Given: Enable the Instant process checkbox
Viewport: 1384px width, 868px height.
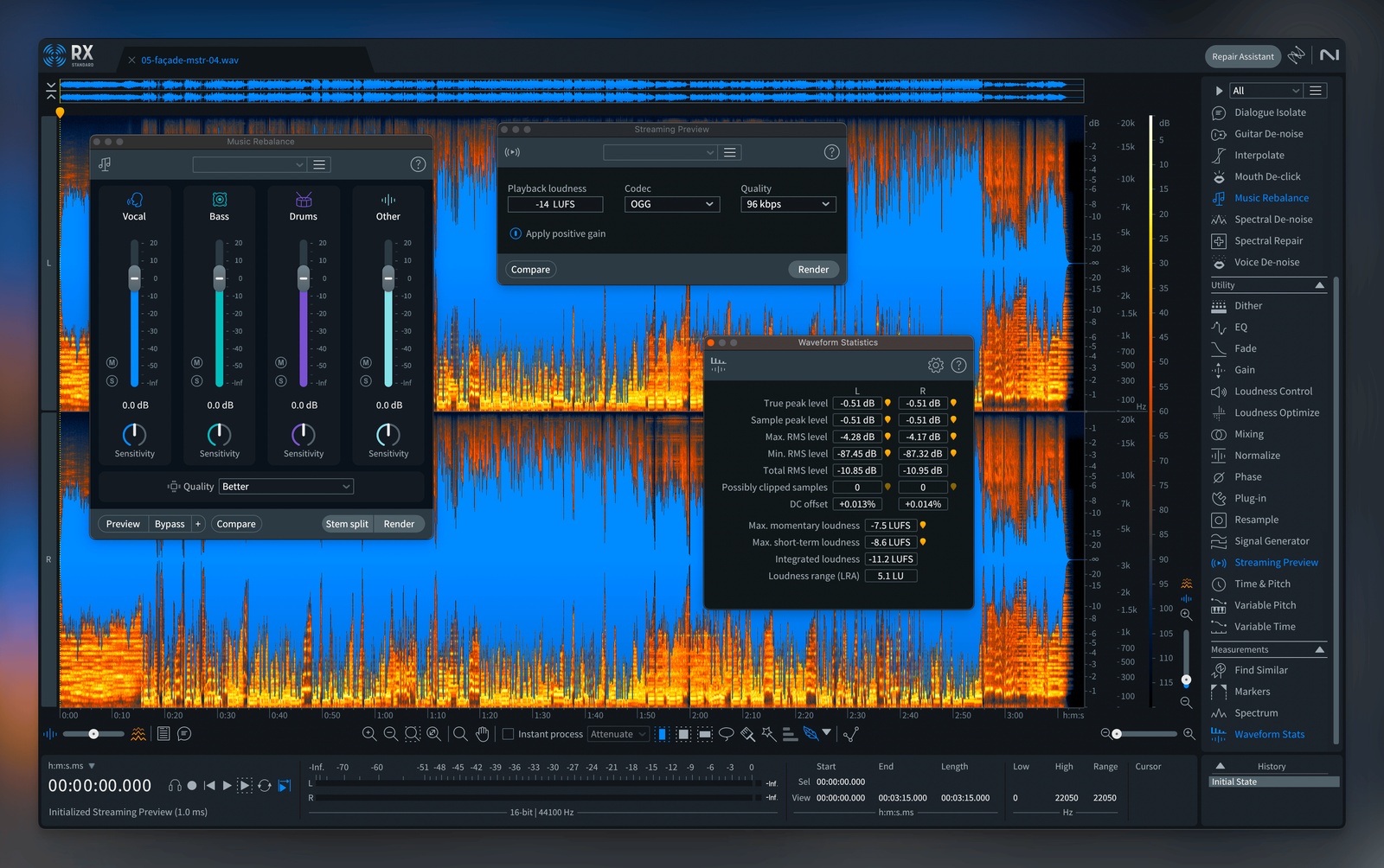Looking at the screenshot, I should (509, 734).
